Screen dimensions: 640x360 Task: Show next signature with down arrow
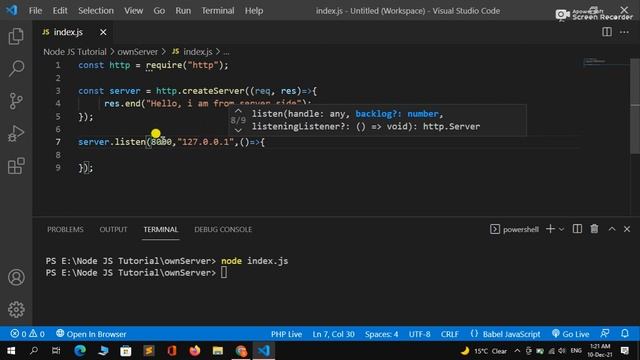(238, 130)
